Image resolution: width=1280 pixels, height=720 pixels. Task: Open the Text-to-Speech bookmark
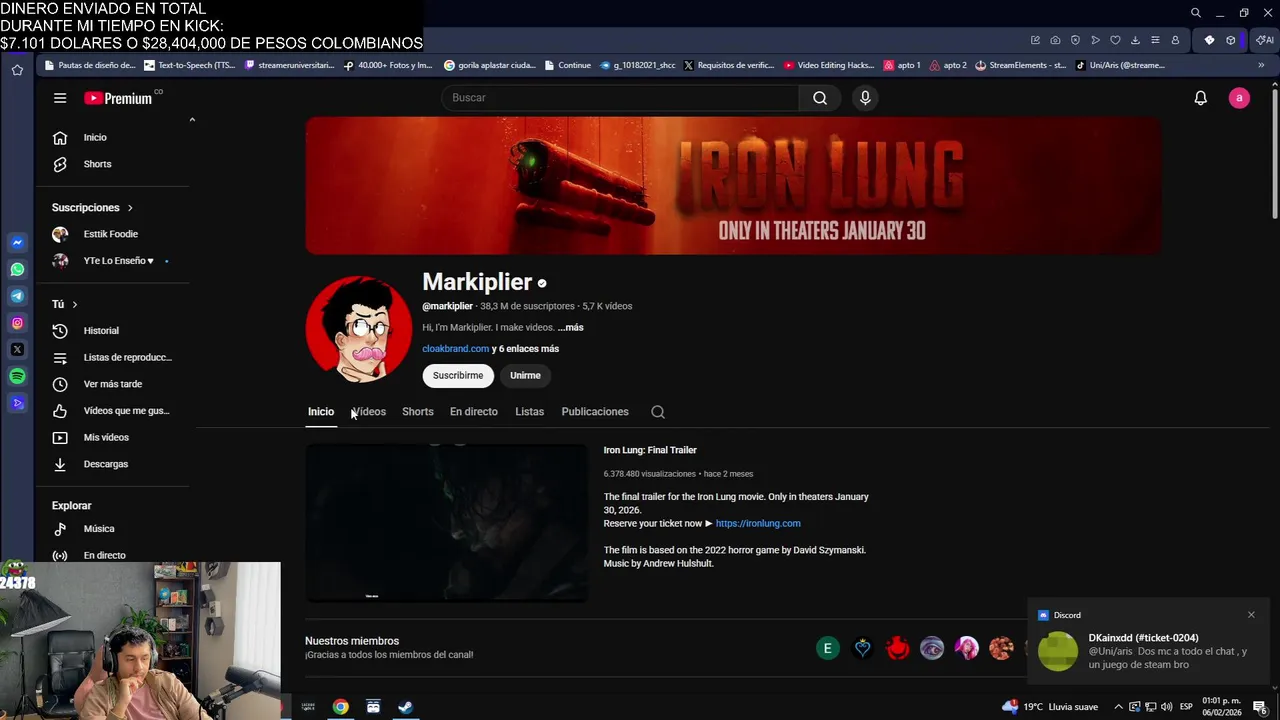(190, 65)
